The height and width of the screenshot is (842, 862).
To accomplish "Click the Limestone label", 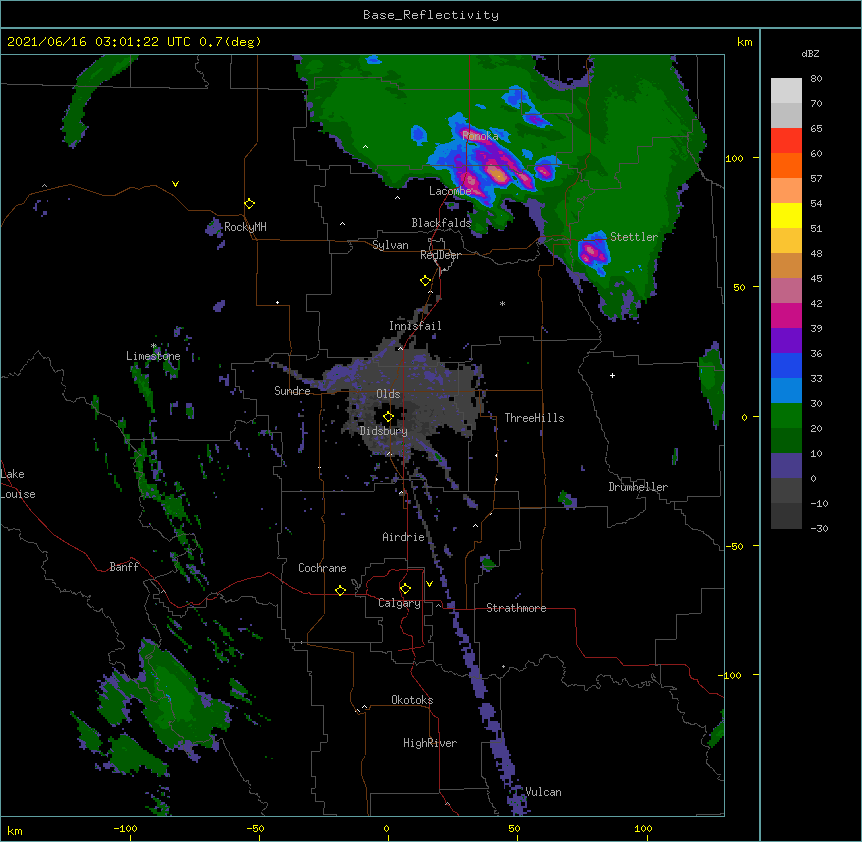I will (x=153, y=356).
